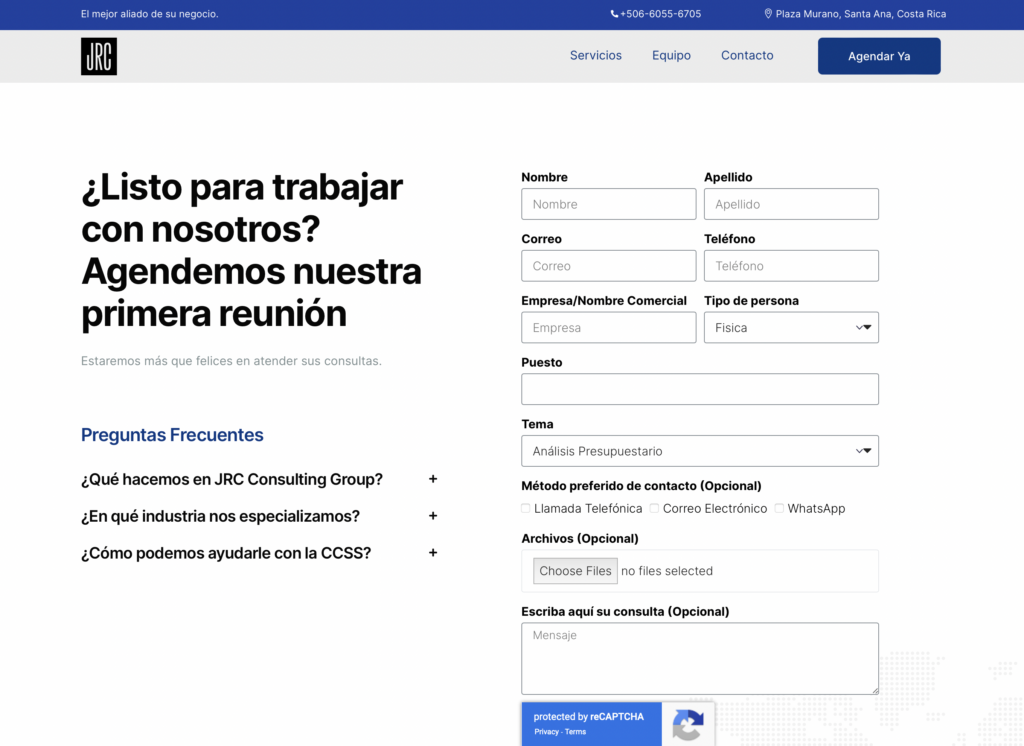This screenshot has width=1024, height=746.
Task: Expand ¿En qué industria nos especializamos?
Action: pyautogui.click(x=259, y=516)
